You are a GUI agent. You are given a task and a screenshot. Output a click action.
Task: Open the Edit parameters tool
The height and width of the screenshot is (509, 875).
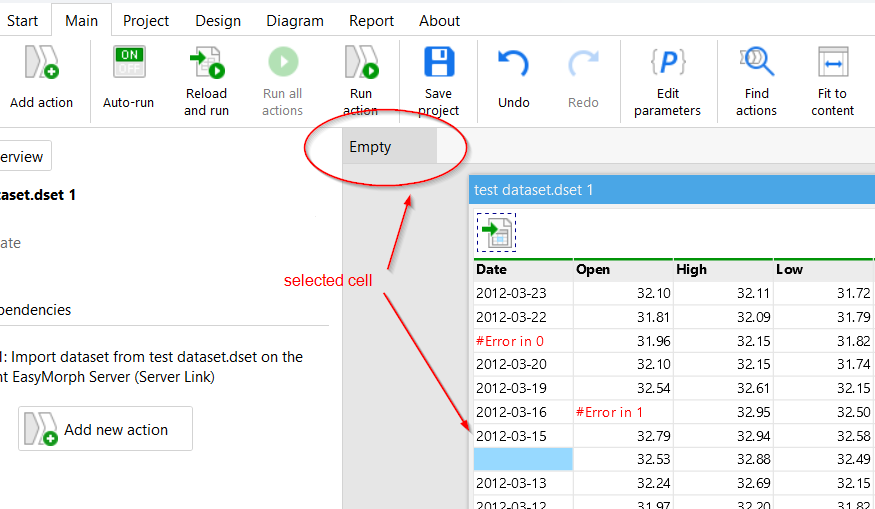(667, 63)
